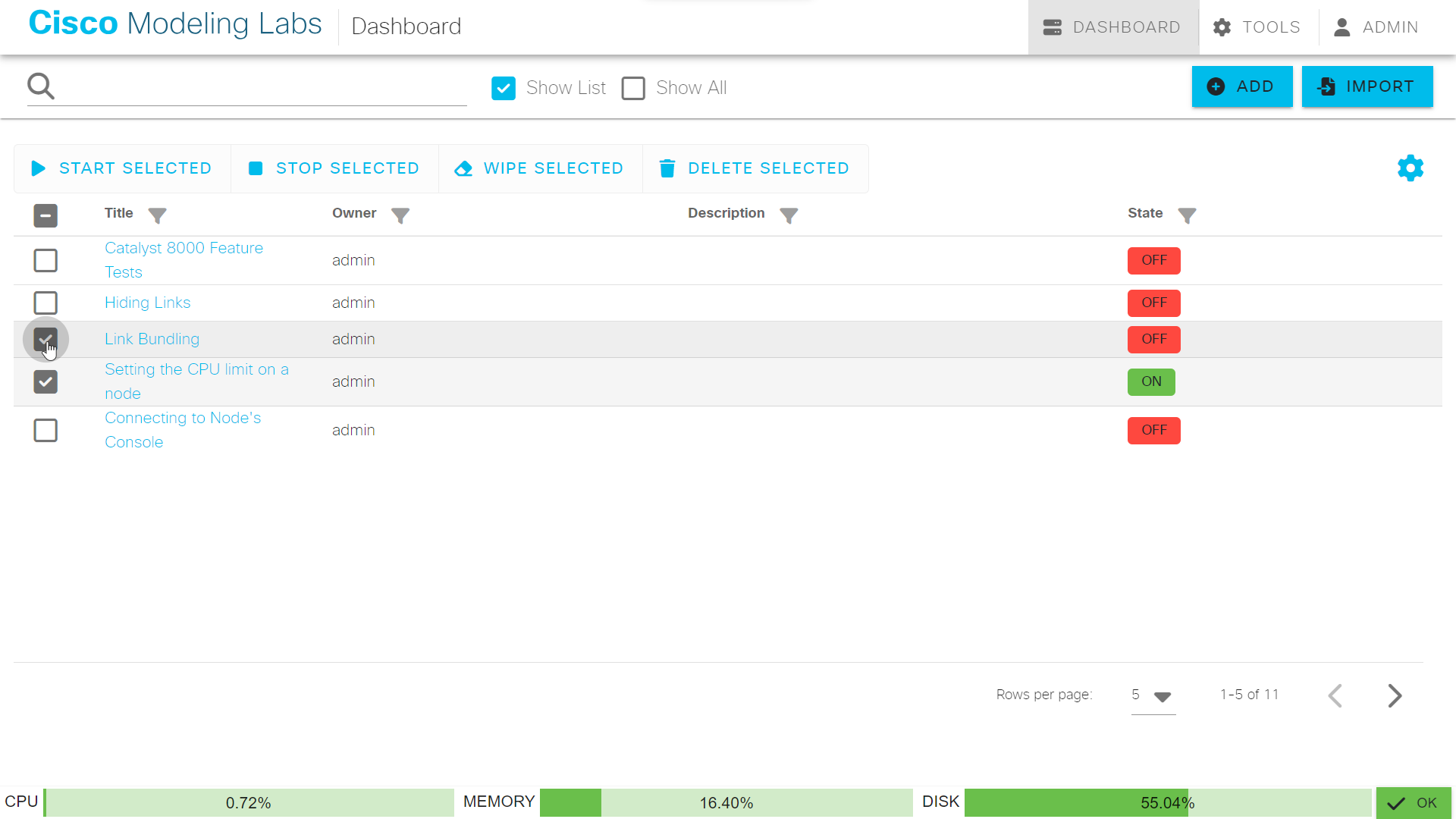Click the Add plus icon

coord(1217,86)
